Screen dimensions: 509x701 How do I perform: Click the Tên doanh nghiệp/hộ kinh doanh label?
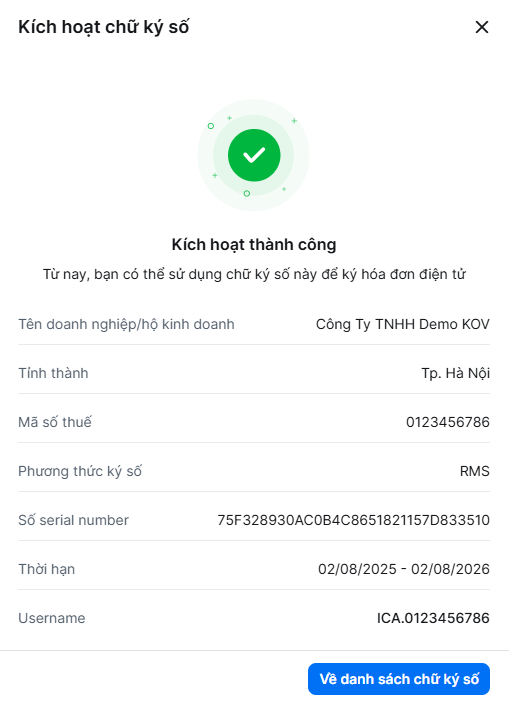click(126, 324)
